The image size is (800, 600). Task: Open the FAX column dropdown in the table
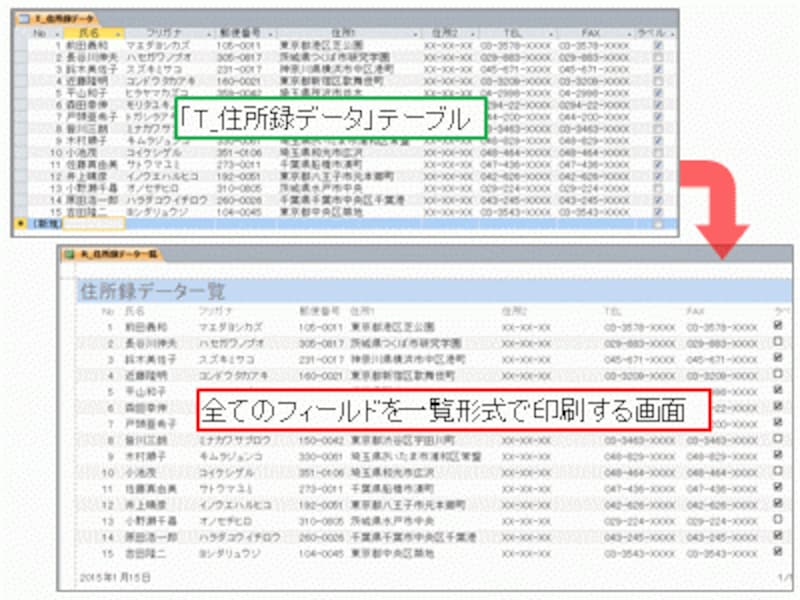click(x=630, y=34)
